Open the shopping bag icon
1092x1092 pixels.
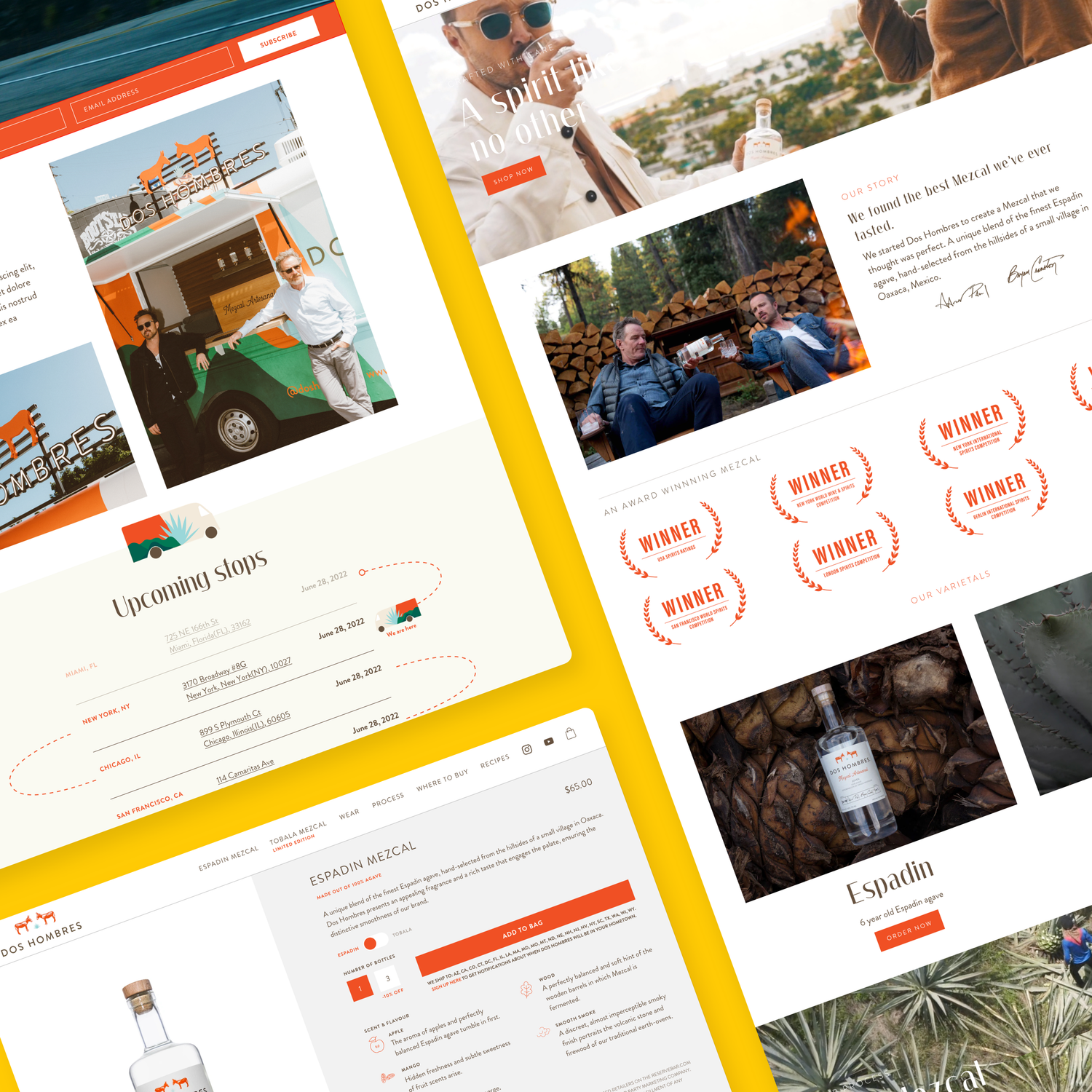pyautogui.click(x=571, y=733)
